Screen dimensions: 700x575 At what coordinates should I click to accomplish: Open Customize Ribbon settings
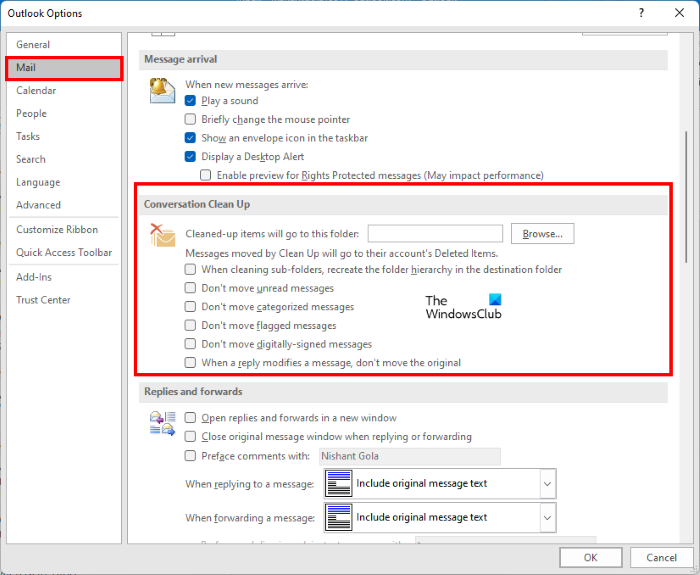click(x=64, y=229)
